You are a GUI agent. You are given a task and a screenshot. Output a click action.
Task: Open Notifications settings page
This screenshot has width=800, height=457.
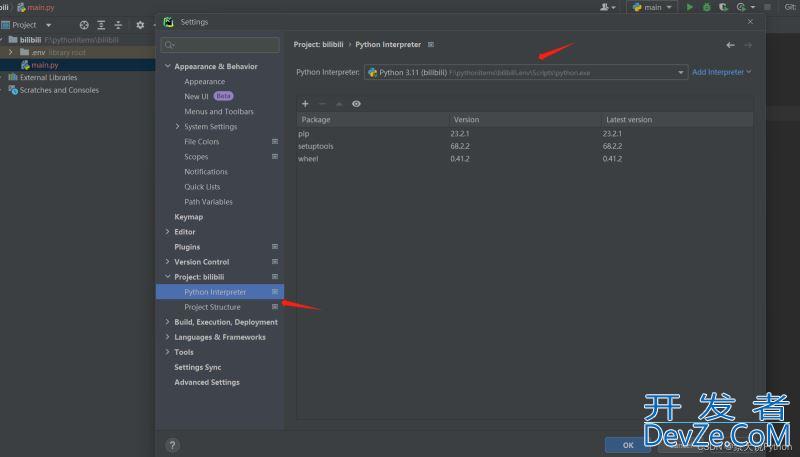(x=206, y=172)
